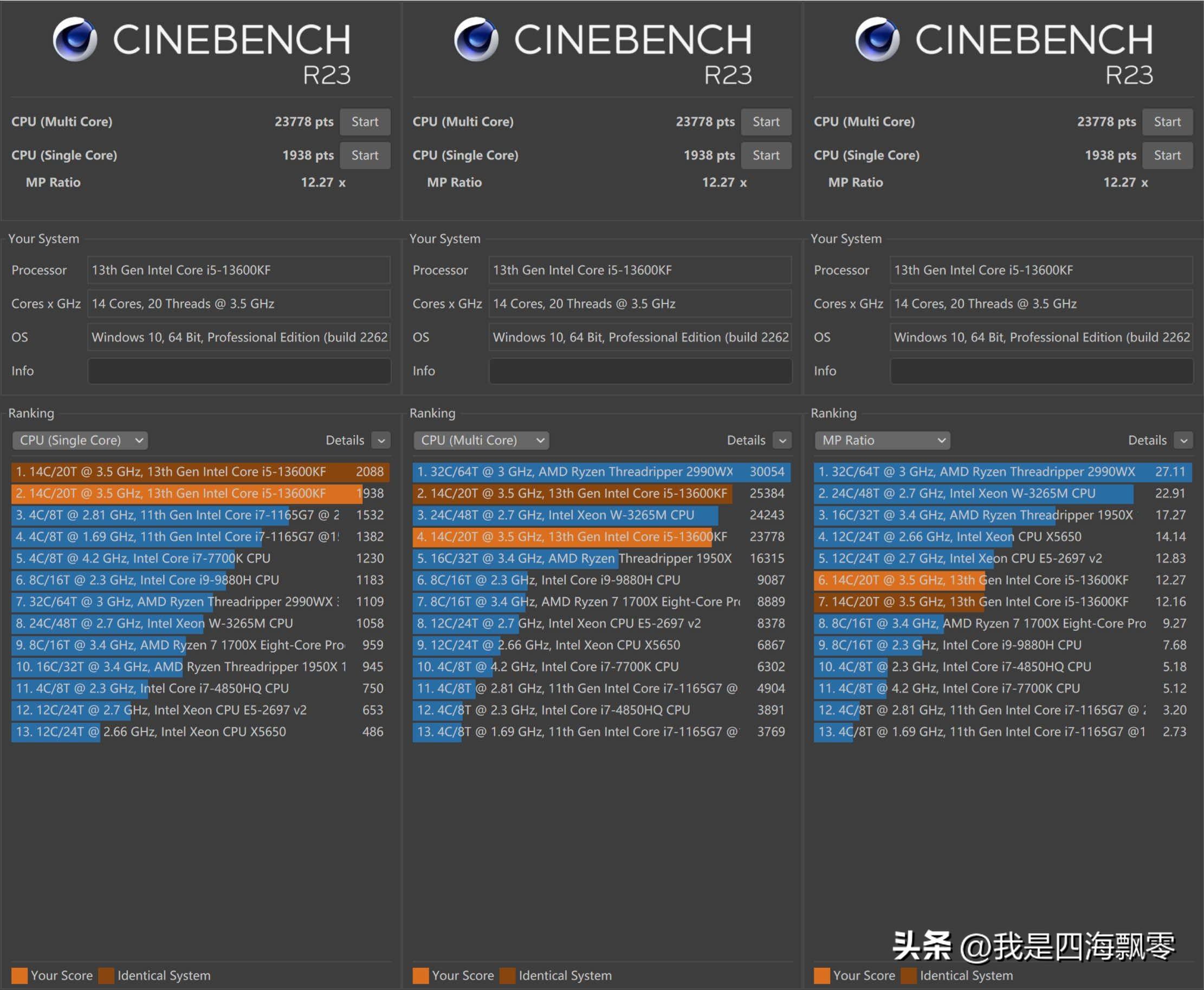Click Identical System swatch in middle legend

(x=507, y=976)
